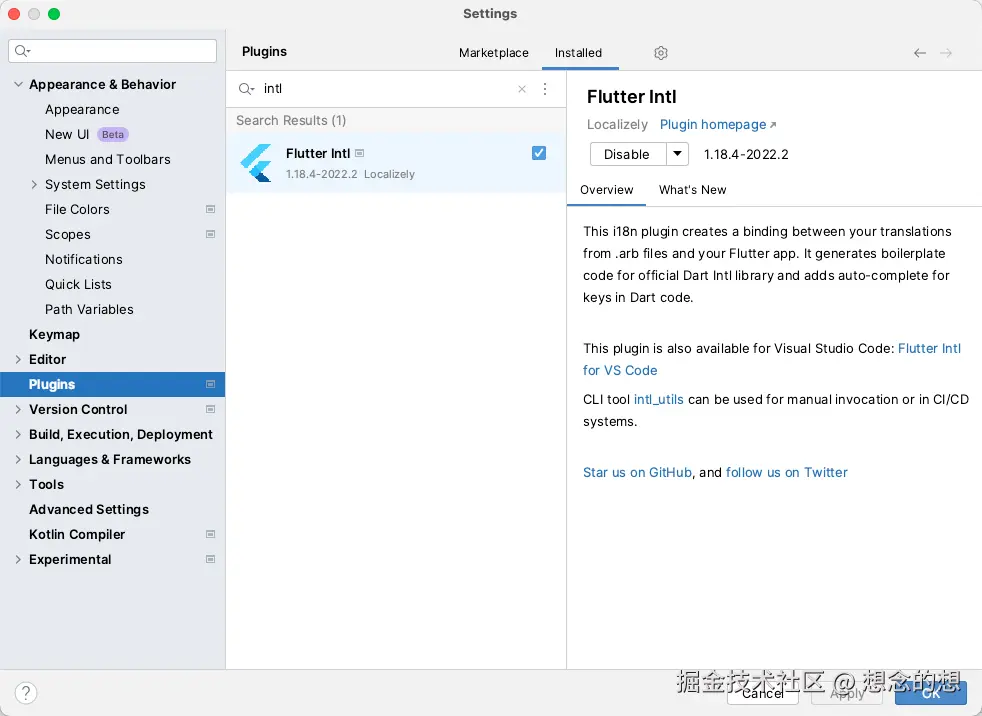Expand the System Settings node
Viewport: 982px width, 716px height.
tap(34, 184)
